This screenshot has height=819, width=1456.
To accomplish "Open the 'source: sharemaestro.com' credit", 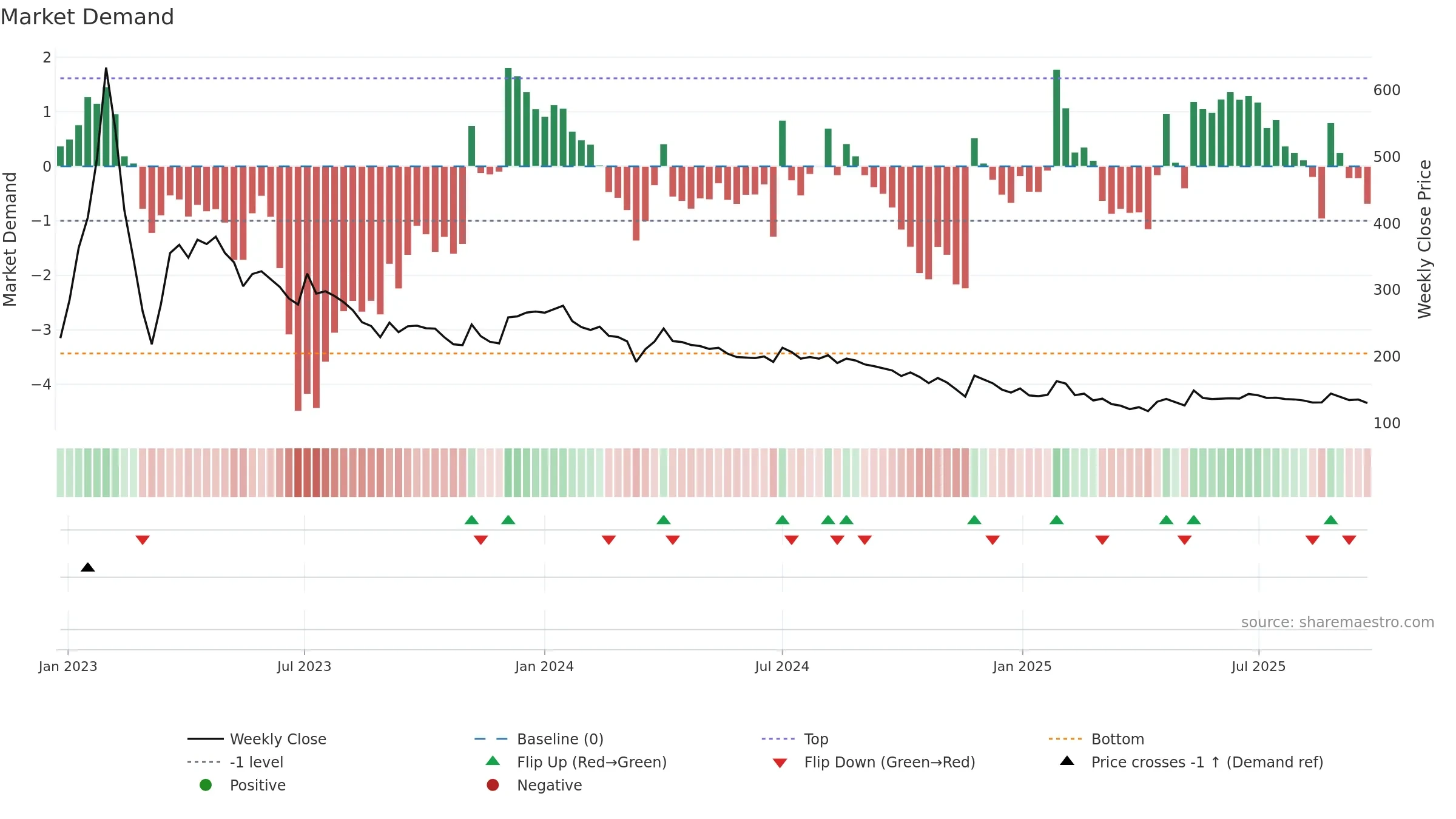I will pos(1337,622).
